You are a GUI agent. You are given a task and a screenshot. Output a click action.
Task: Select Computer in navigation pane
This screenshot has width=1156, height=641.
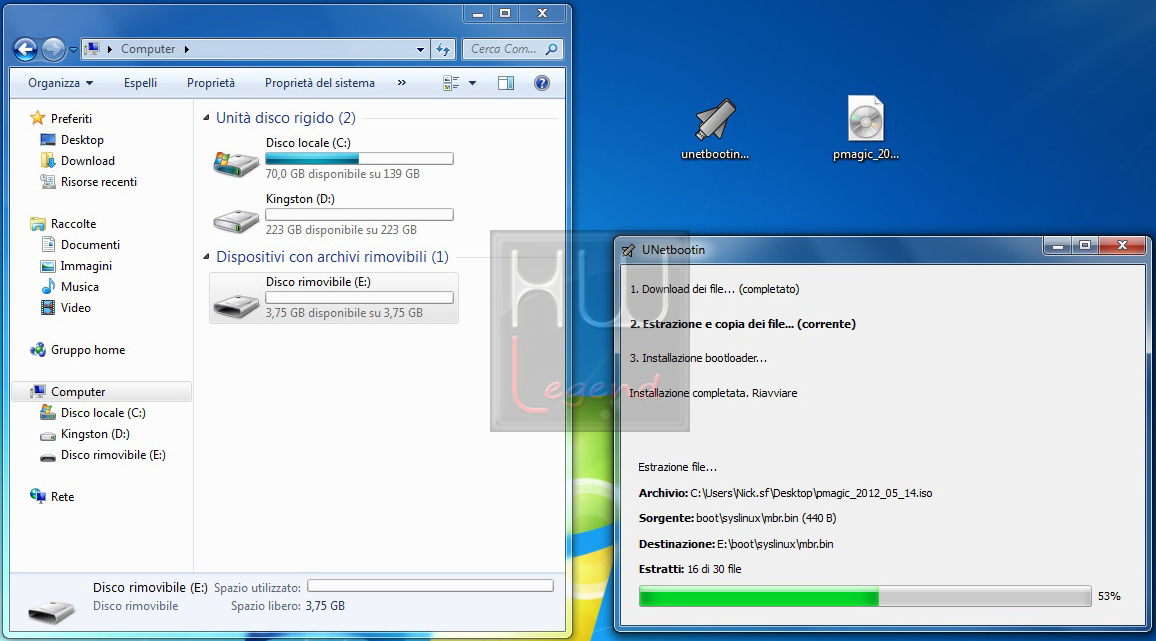click(102, 392)
